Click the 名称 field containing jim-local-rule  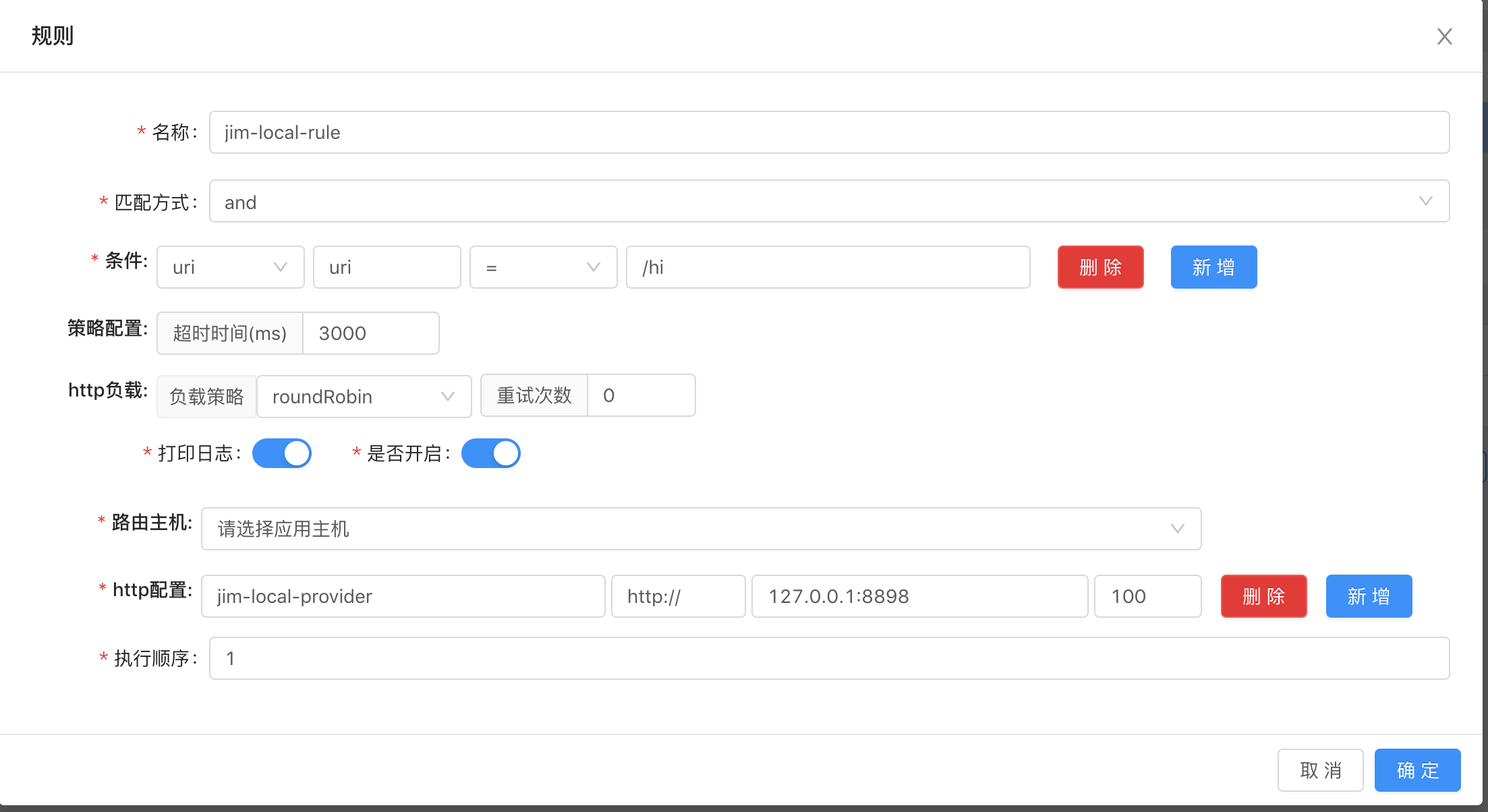click(829, 132)
